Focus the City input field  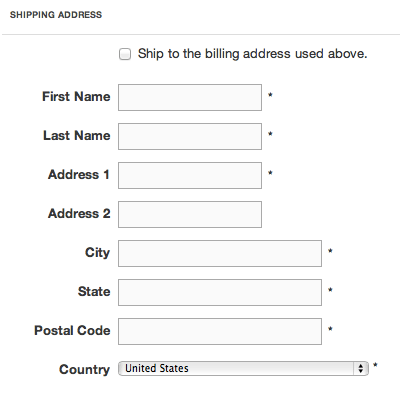pyautogui.click(x=220, y=253)
